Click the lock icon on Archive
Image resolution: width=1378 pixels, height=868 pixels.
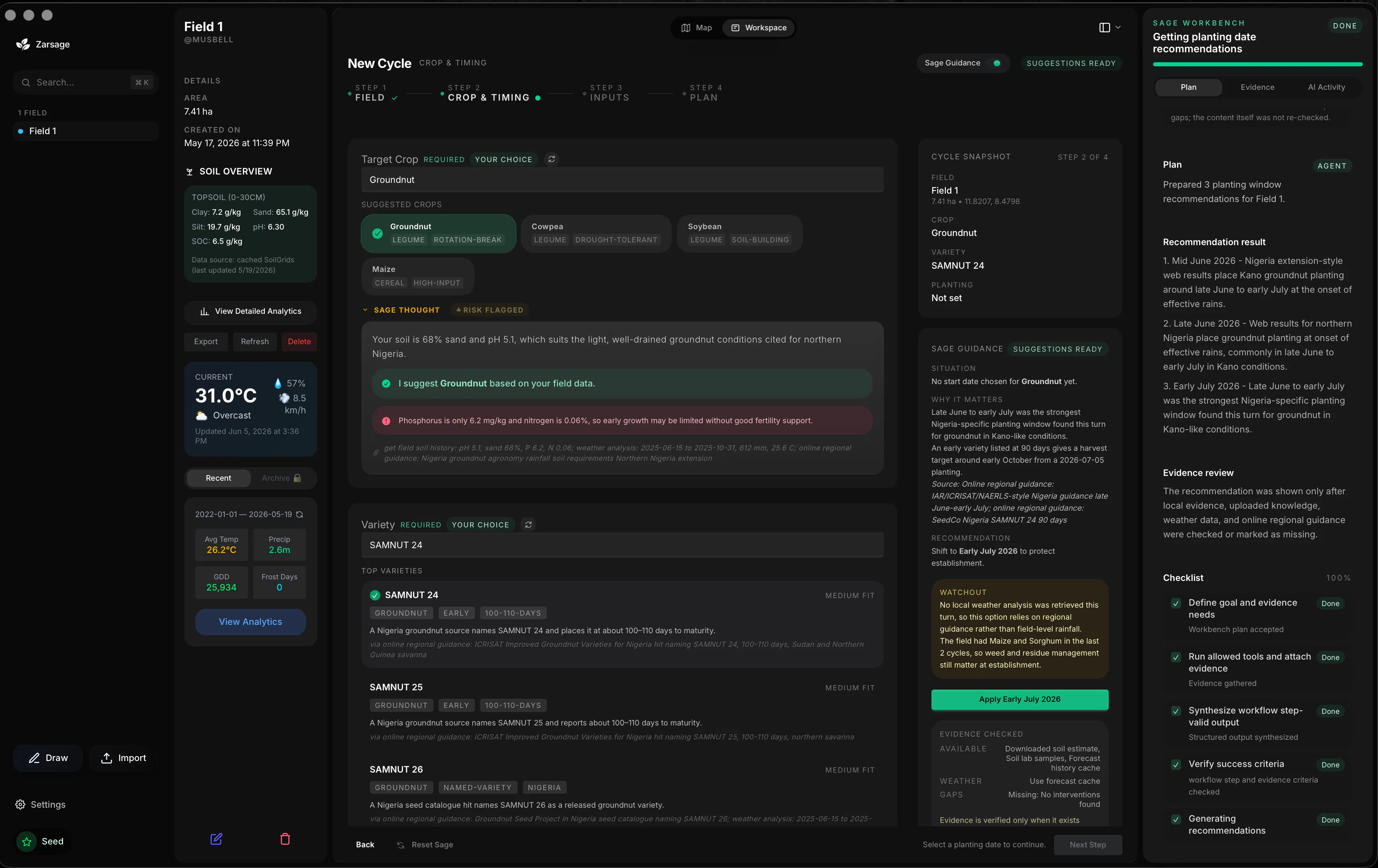click(x=297, y=478)
